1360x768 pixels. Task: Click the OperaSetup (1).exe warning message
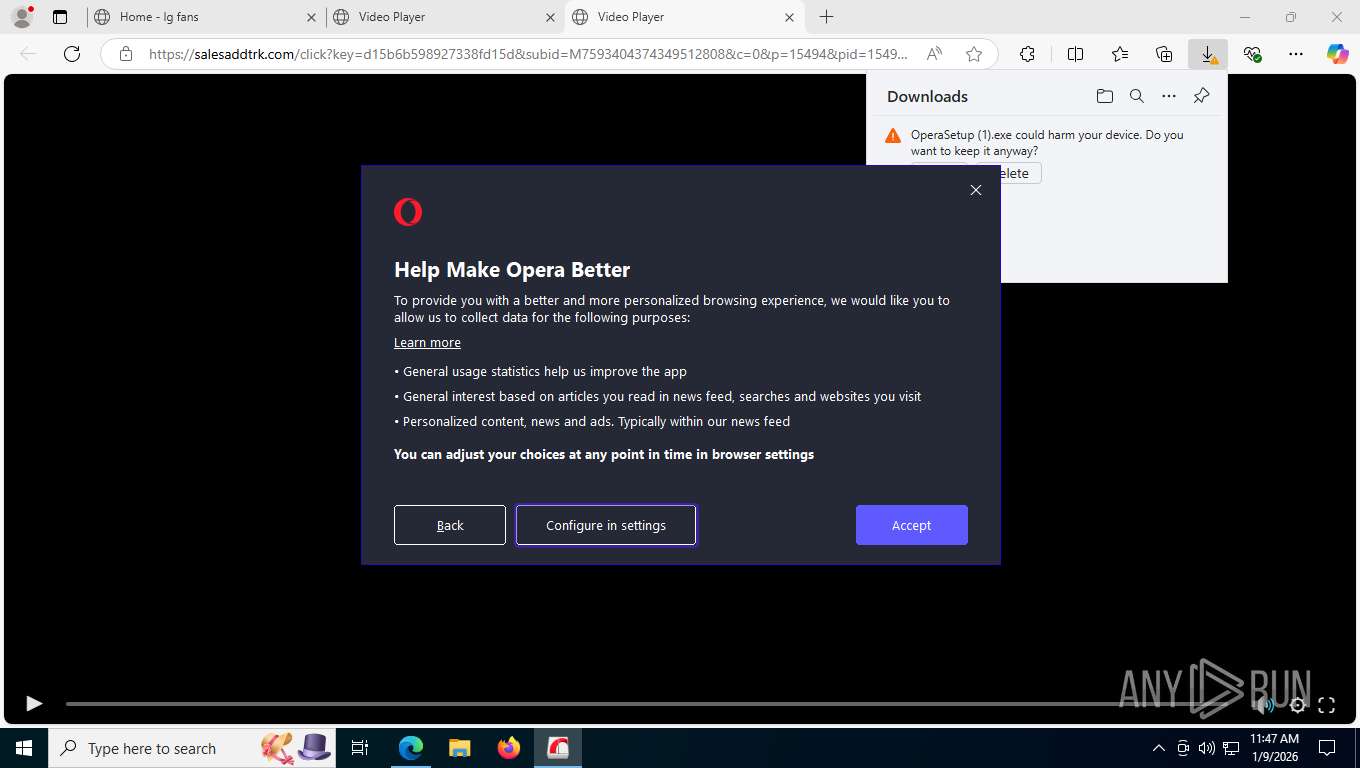(1047, 143)
